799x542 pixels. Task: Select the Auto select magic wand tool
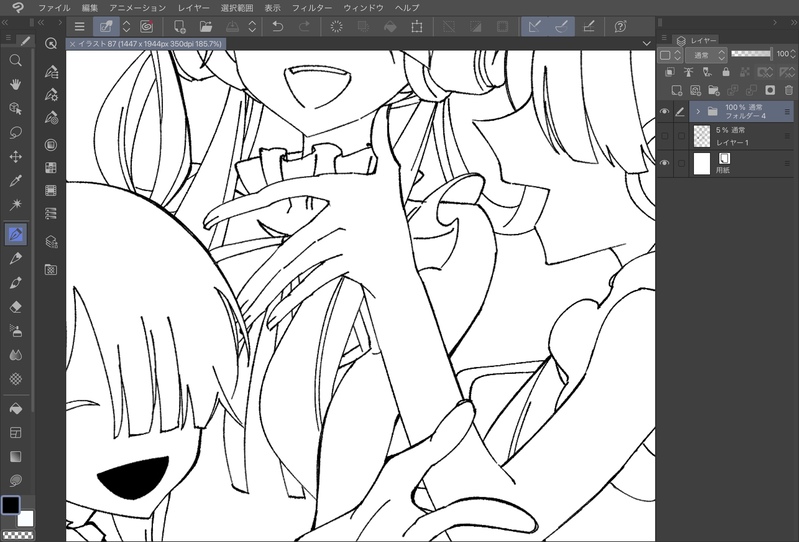point(15,204)
